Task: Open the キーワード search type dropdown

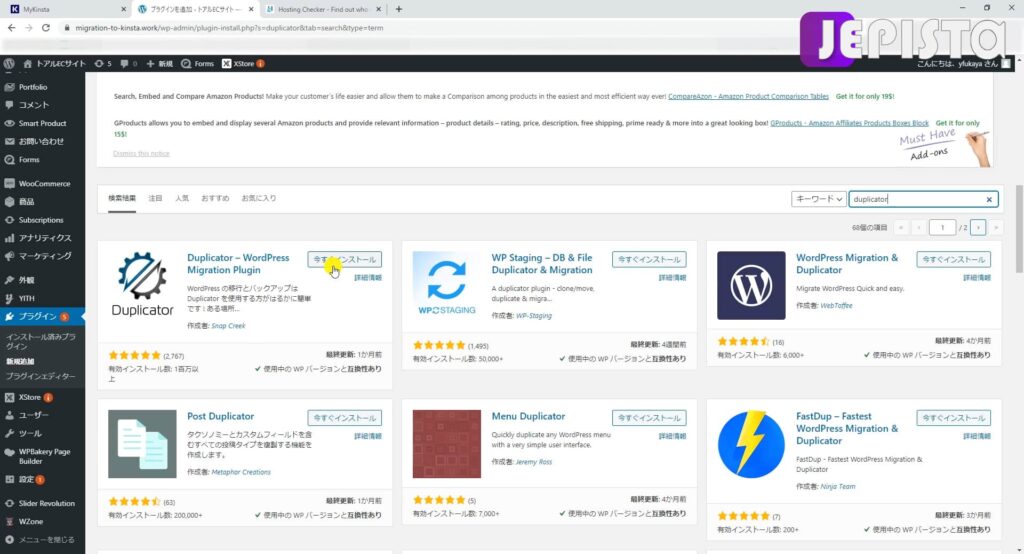Action: pos(818,199)
